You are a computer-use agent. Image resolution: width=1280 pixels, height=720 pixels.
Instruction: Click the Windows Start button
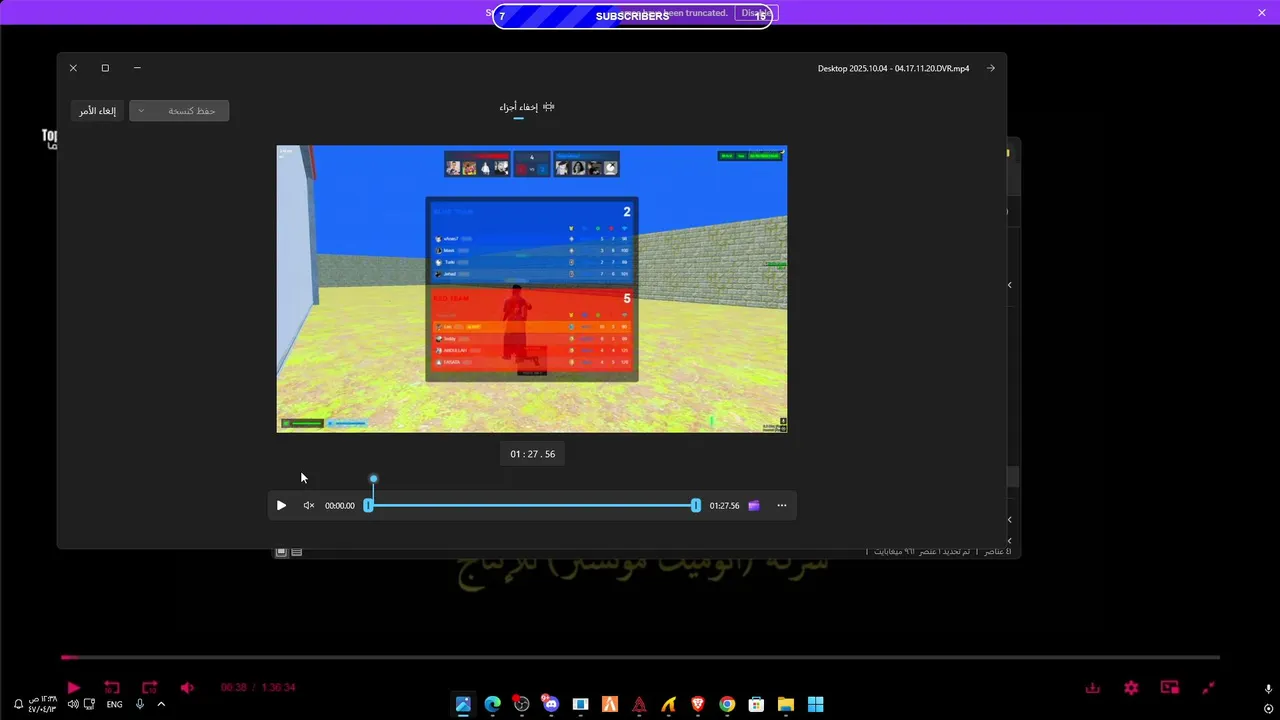pos(815,704)
